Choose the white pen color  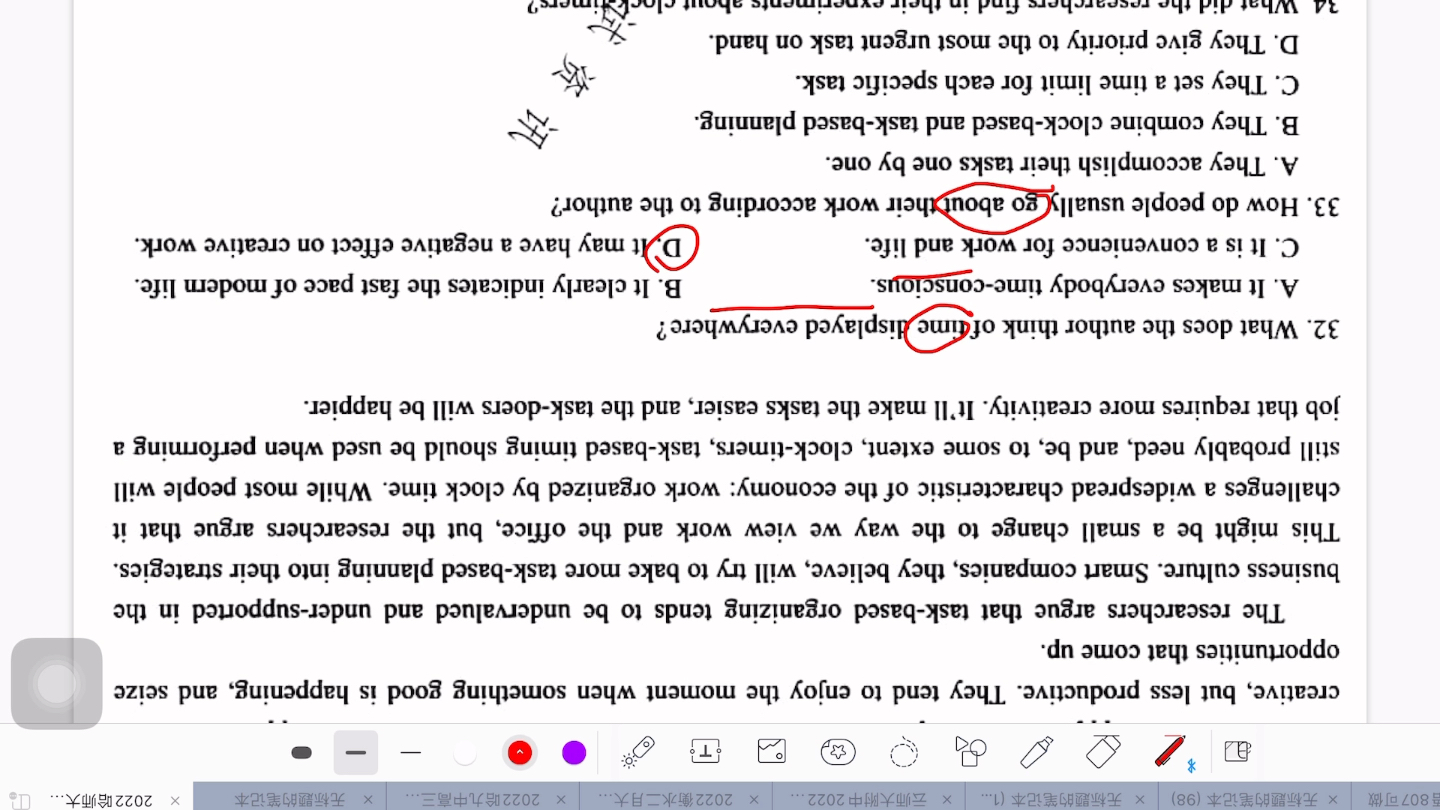coord(465,753)
